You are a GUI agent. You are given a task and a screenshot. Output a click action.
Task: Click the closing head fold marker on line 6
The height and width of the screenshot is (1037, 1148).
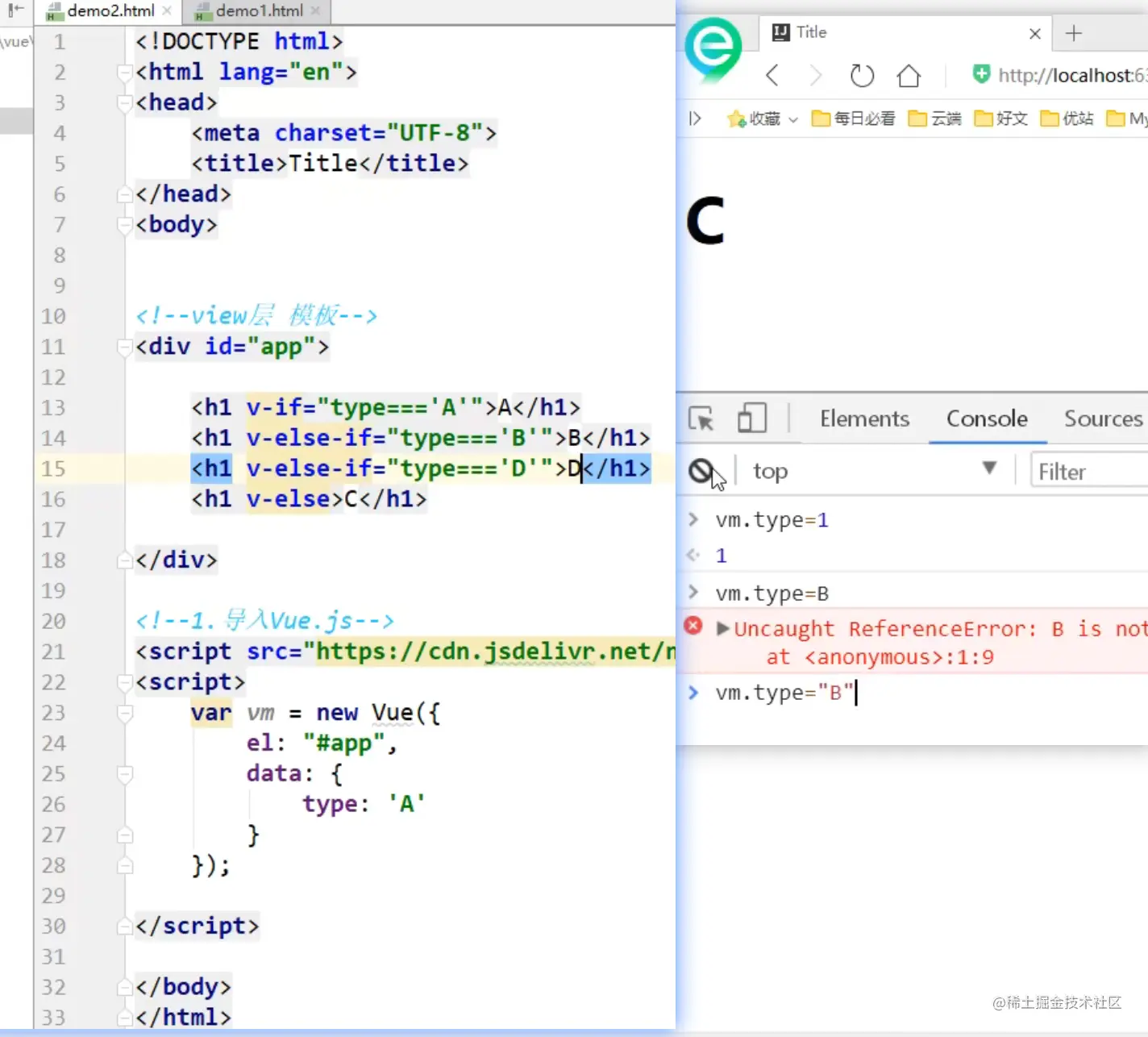tap(125, 194)
